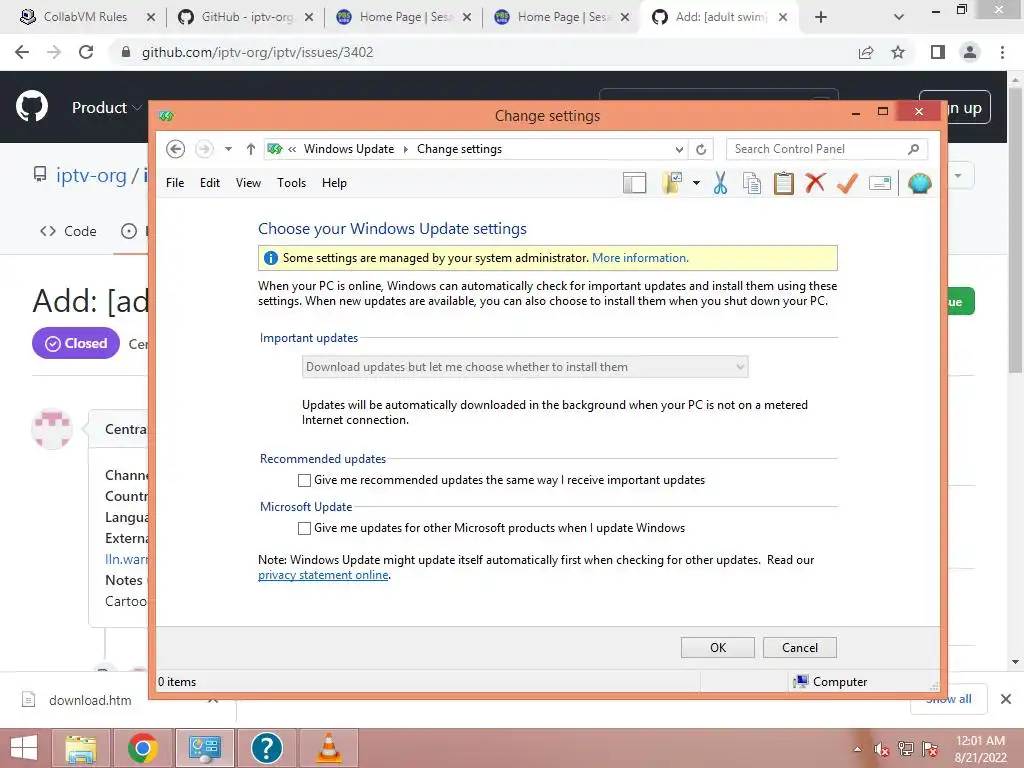Image resolution: width=1024 pixels, height=768 pixels.
Task: Open a new Chrome tab
Action: (x=821, y=17)
